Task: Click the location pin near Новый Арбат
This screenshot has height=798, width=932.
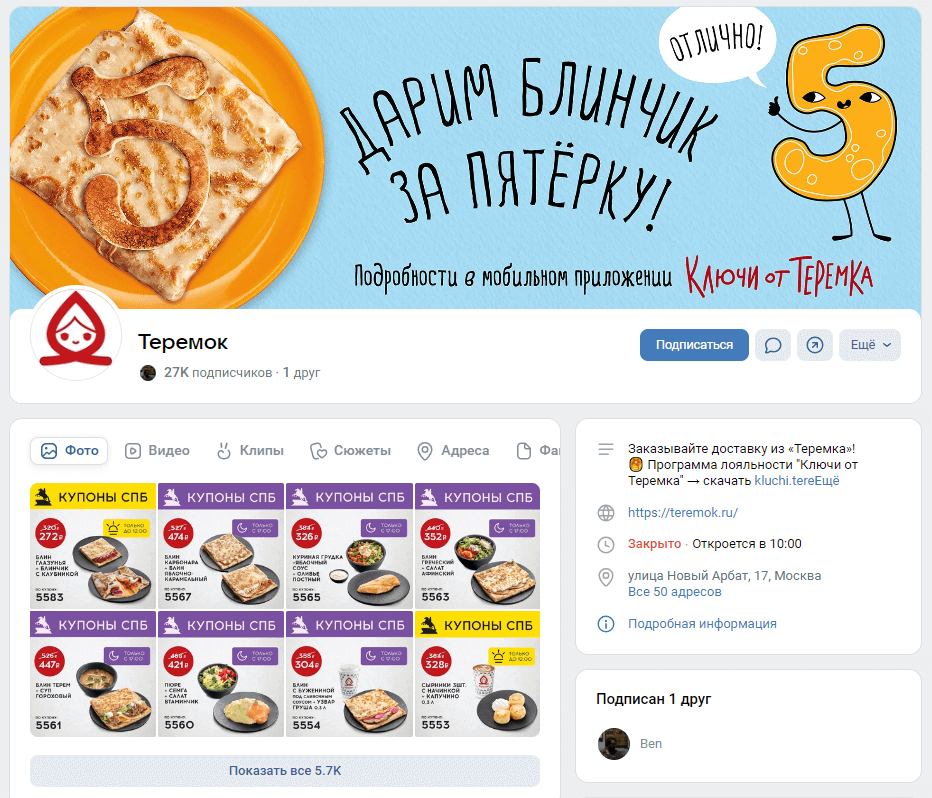Action: (606, 577)
